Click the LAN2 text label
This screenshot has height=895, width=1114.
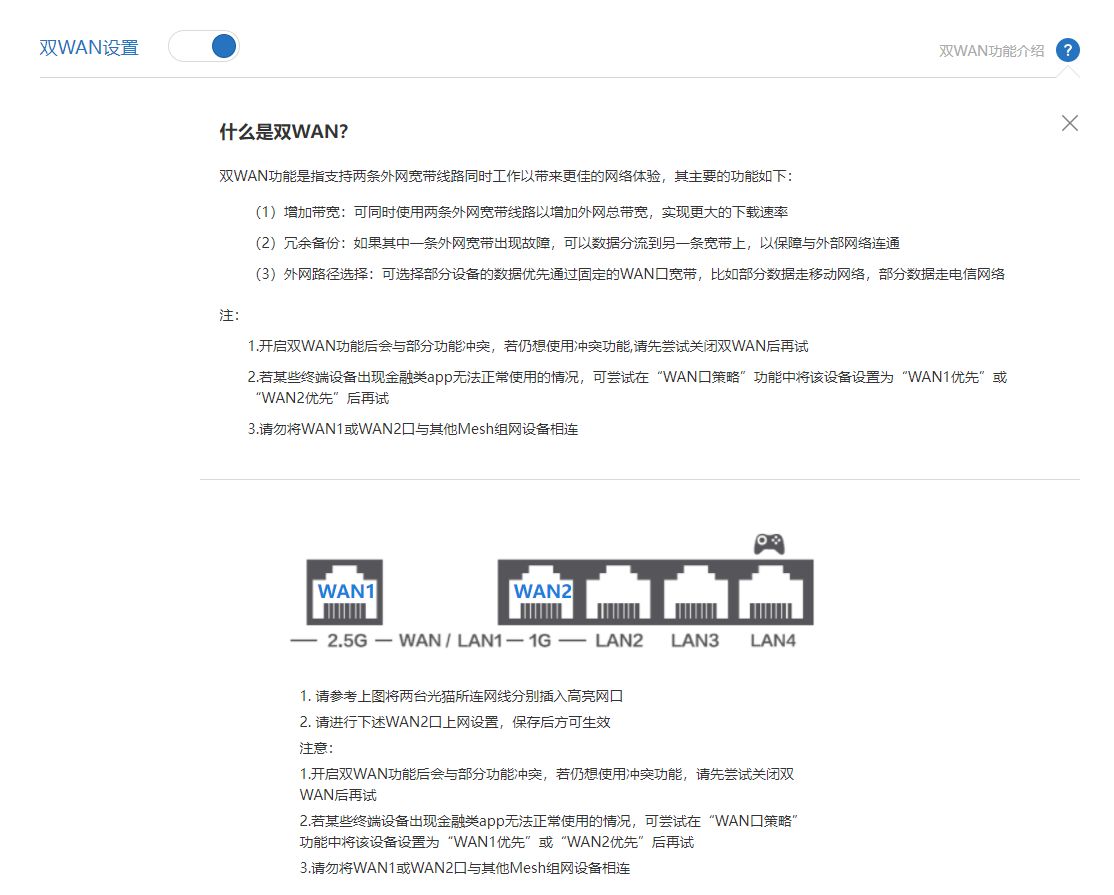tap(619, 641)
